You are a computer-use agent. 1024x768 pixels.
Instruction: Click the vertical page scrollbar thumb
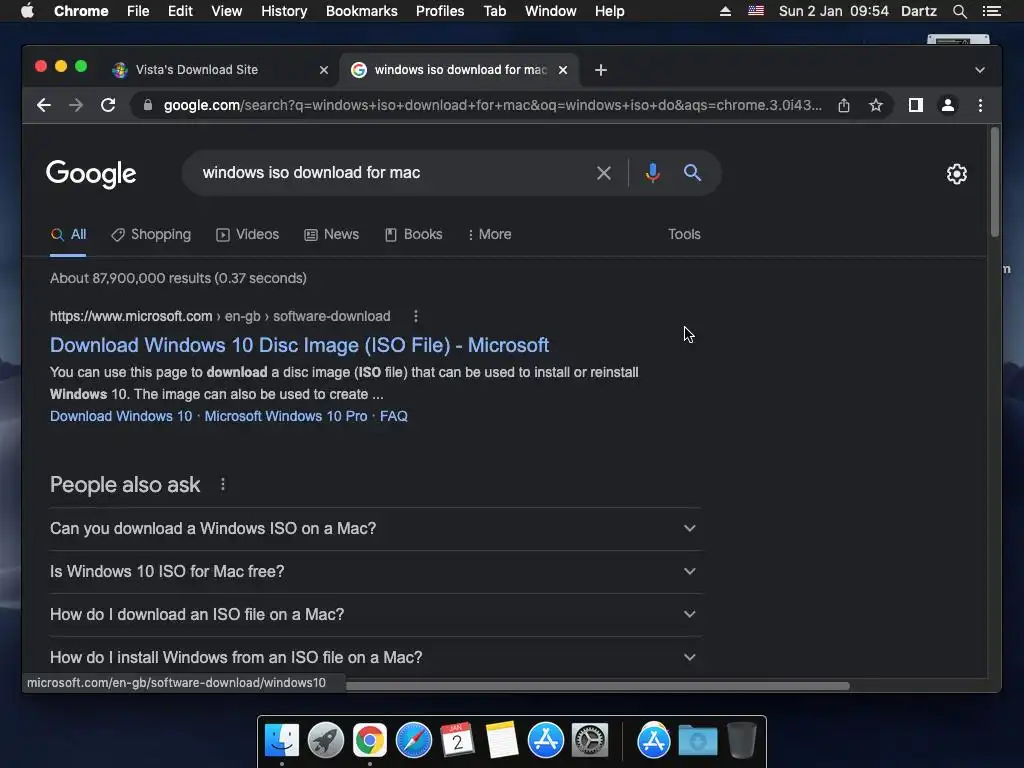[x=995, y=182]
